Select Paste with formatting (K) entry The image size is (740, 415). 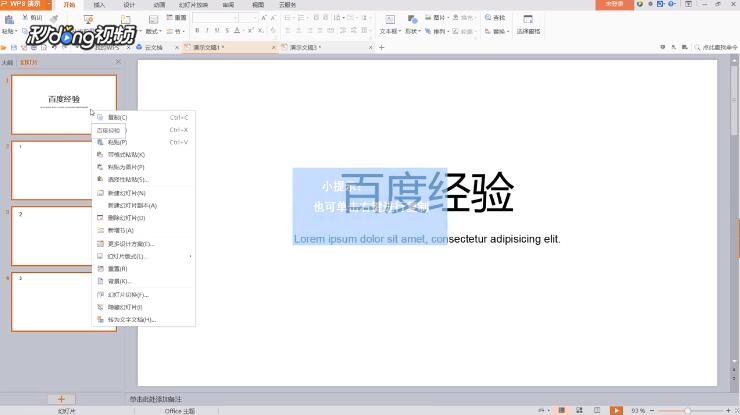(x=143, y=154)
